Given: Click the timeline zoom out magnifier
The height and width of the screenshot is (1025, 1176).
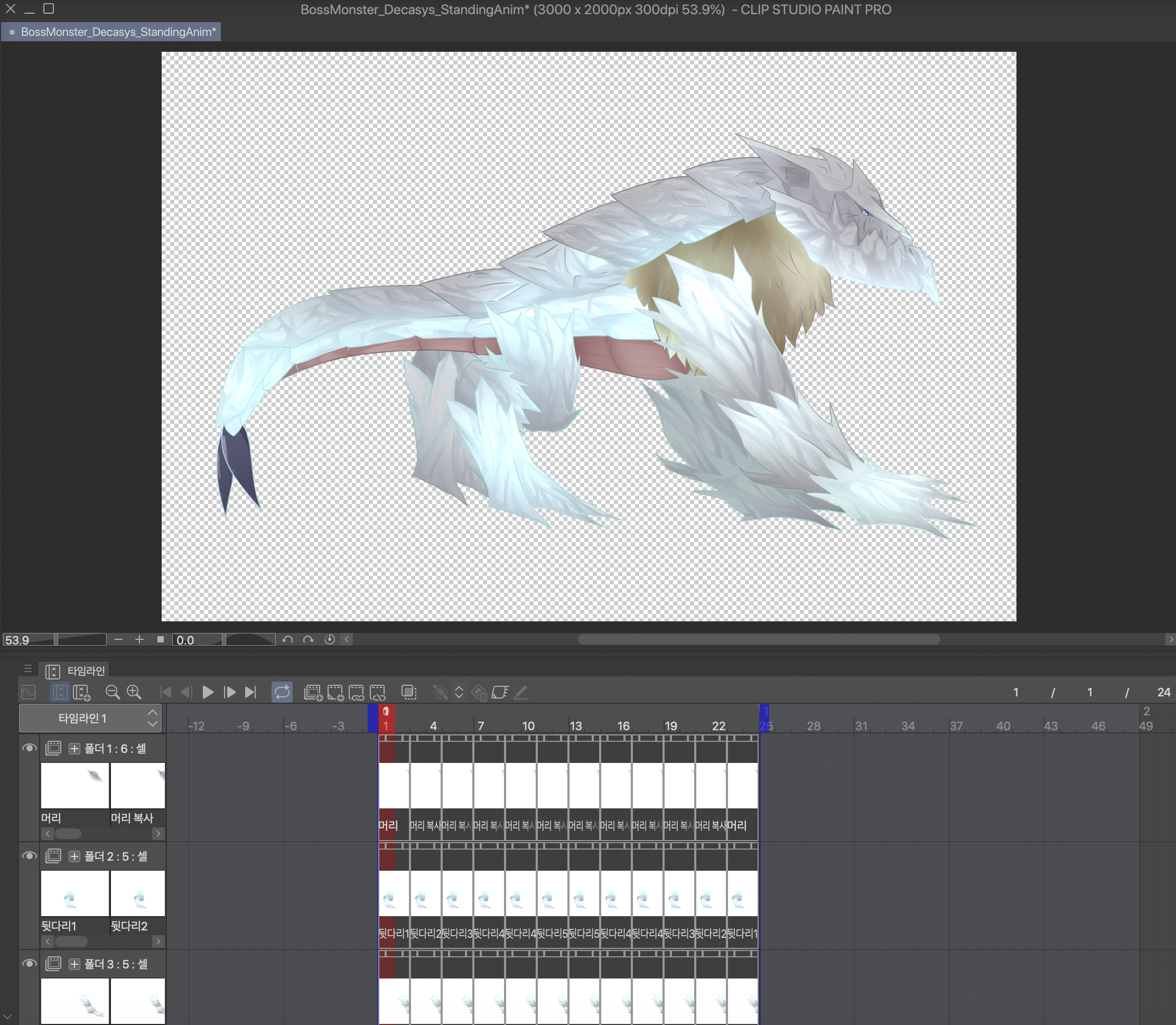Looking at the screenshot, I should [112, 692].
